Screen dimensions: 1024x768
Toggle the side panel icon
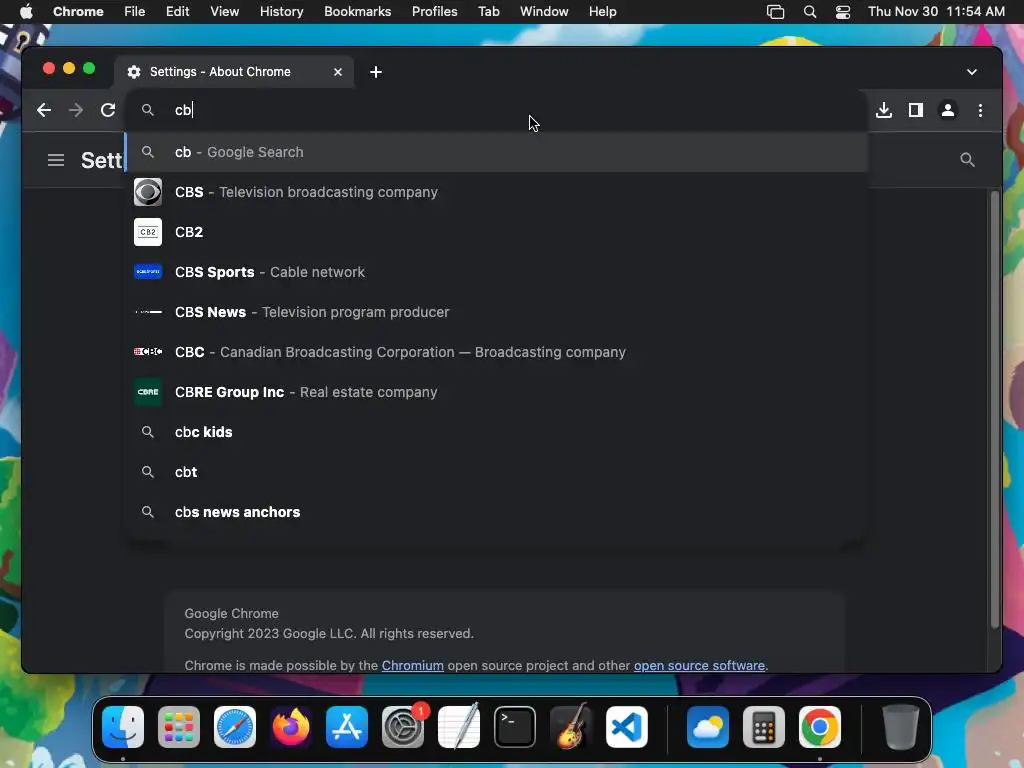(x=916, y=110)
